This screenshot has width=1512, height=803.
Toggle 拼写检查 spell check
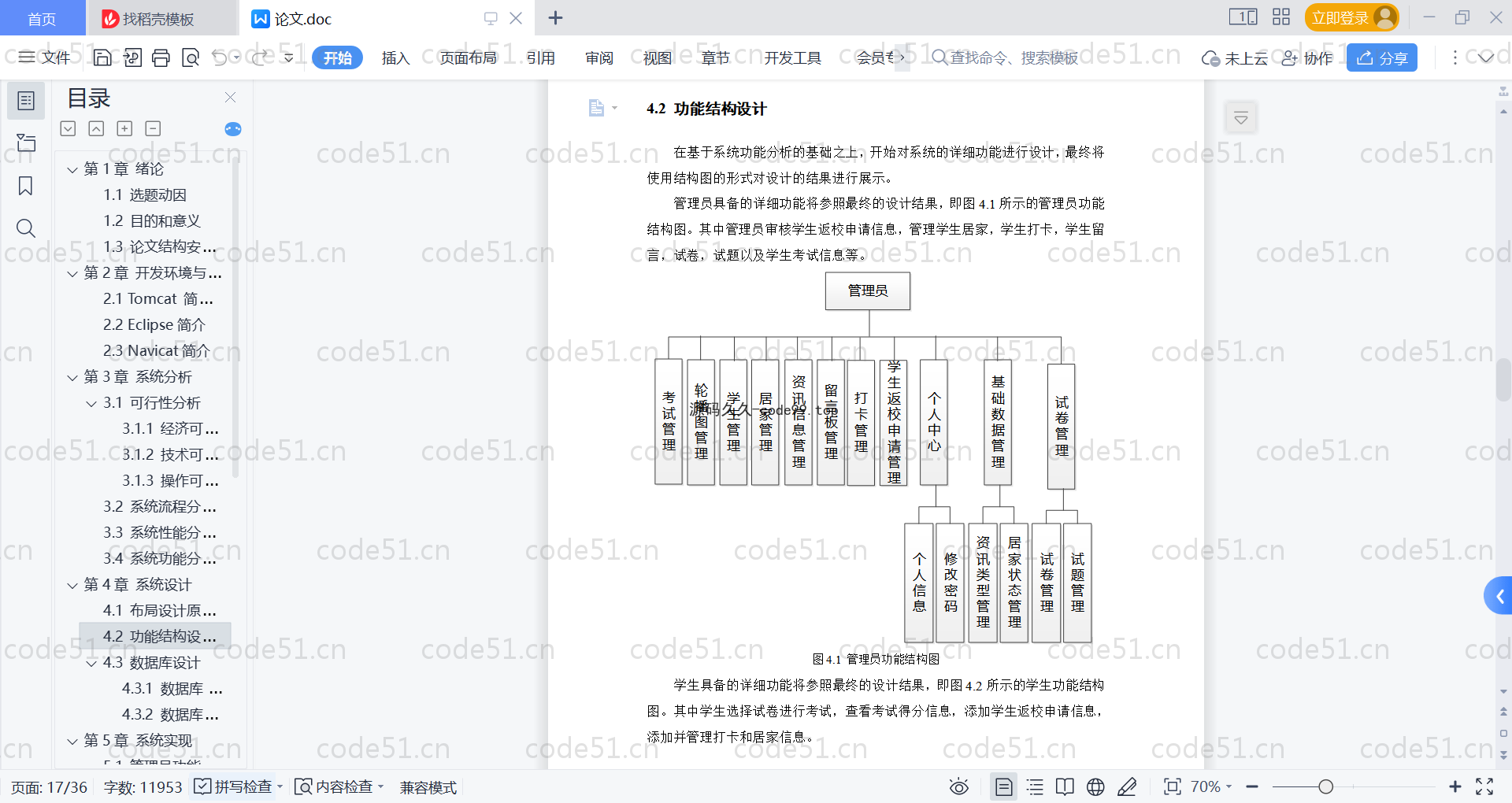[234, 786]
